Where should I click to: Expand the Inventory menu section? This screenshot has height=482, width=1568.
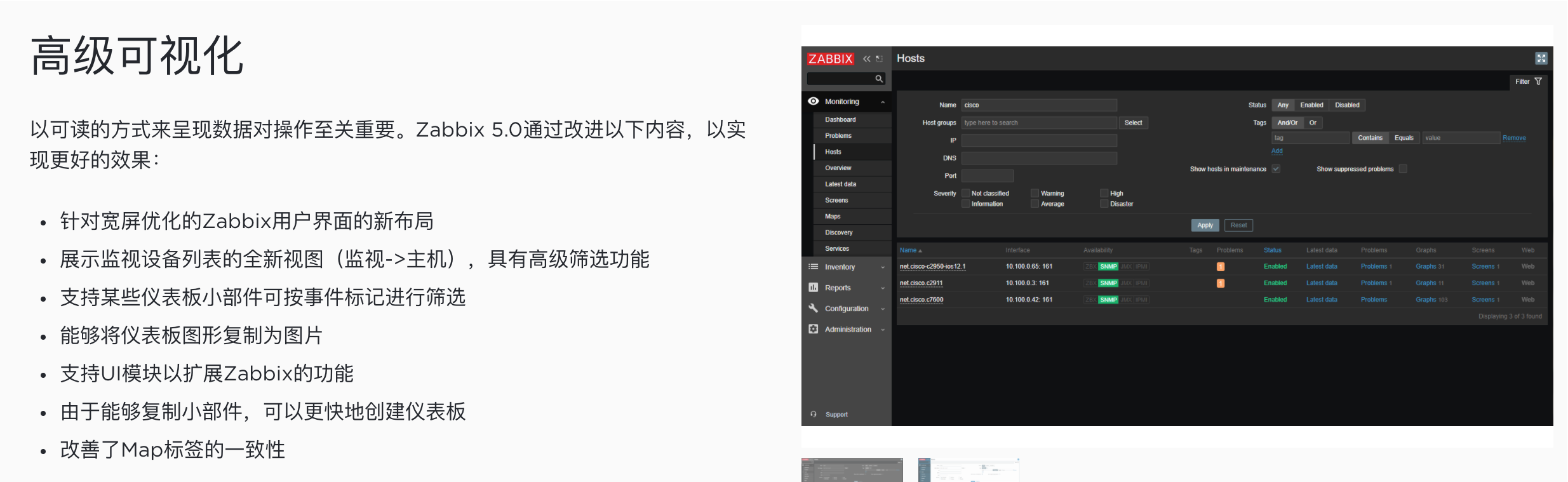[883, 267]
